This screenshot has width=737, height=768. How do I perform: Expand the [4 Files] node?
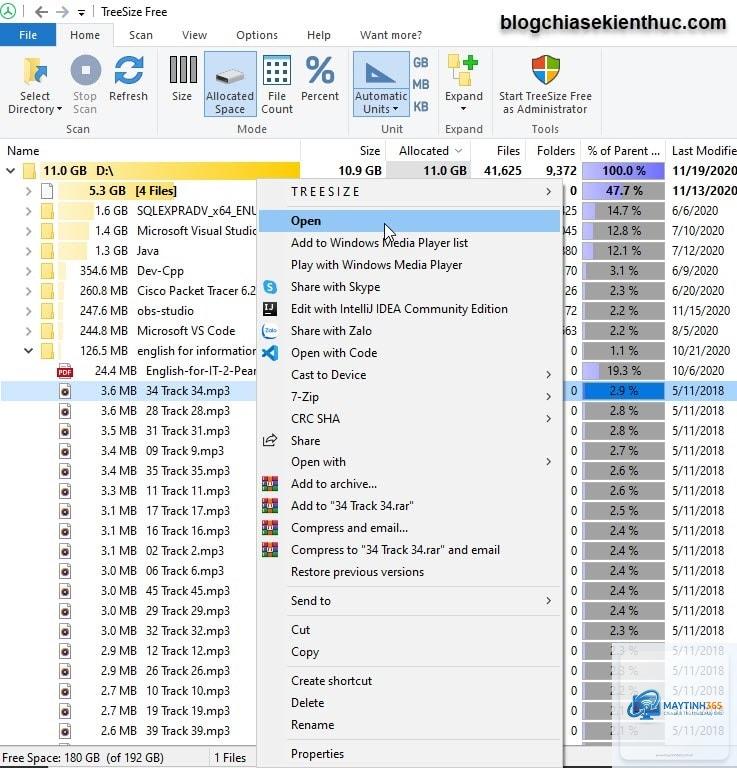pyautogui.click(x=28, y=191)
